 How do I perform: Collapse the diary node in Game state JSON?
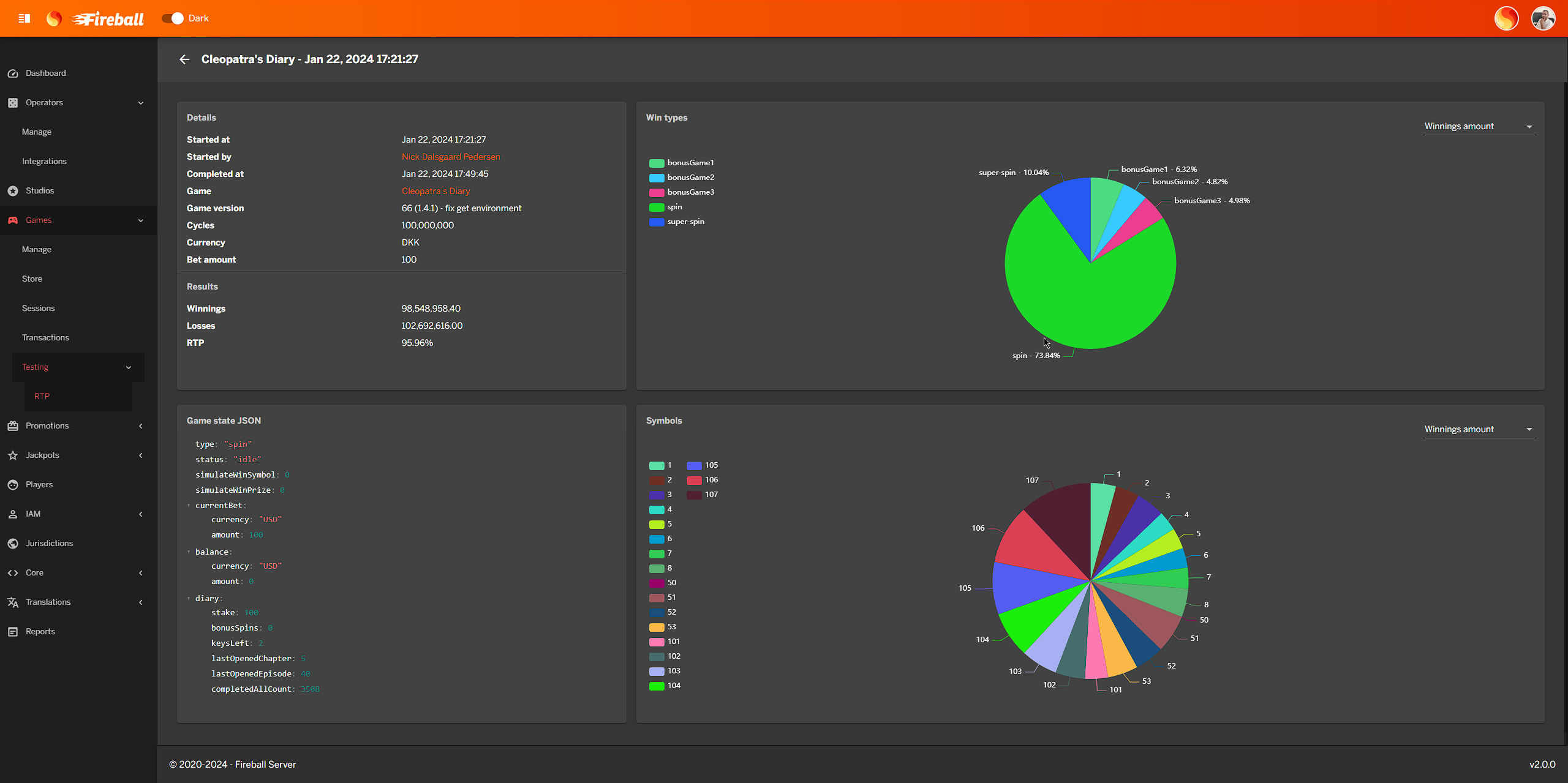pos(189,599)
